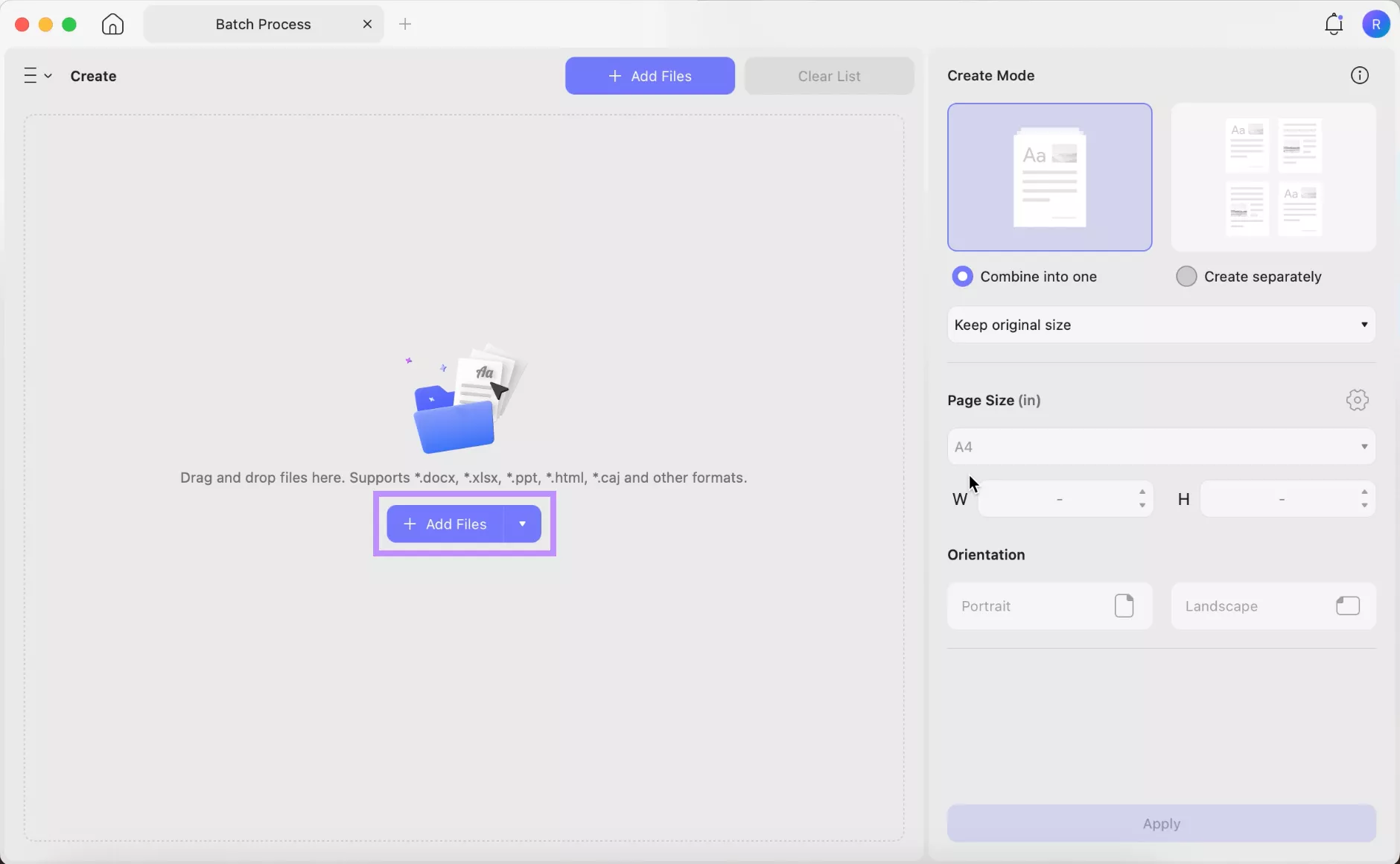Increment the W width stepper
This screenshot has height=864, width=1400.
[x=1142, y=493]
